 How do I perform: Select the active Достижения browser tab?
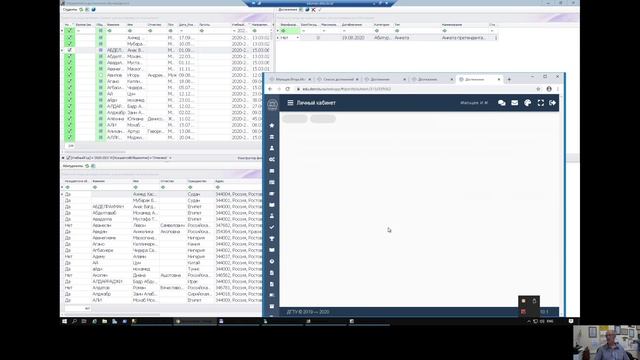click(x=480, y=79)
